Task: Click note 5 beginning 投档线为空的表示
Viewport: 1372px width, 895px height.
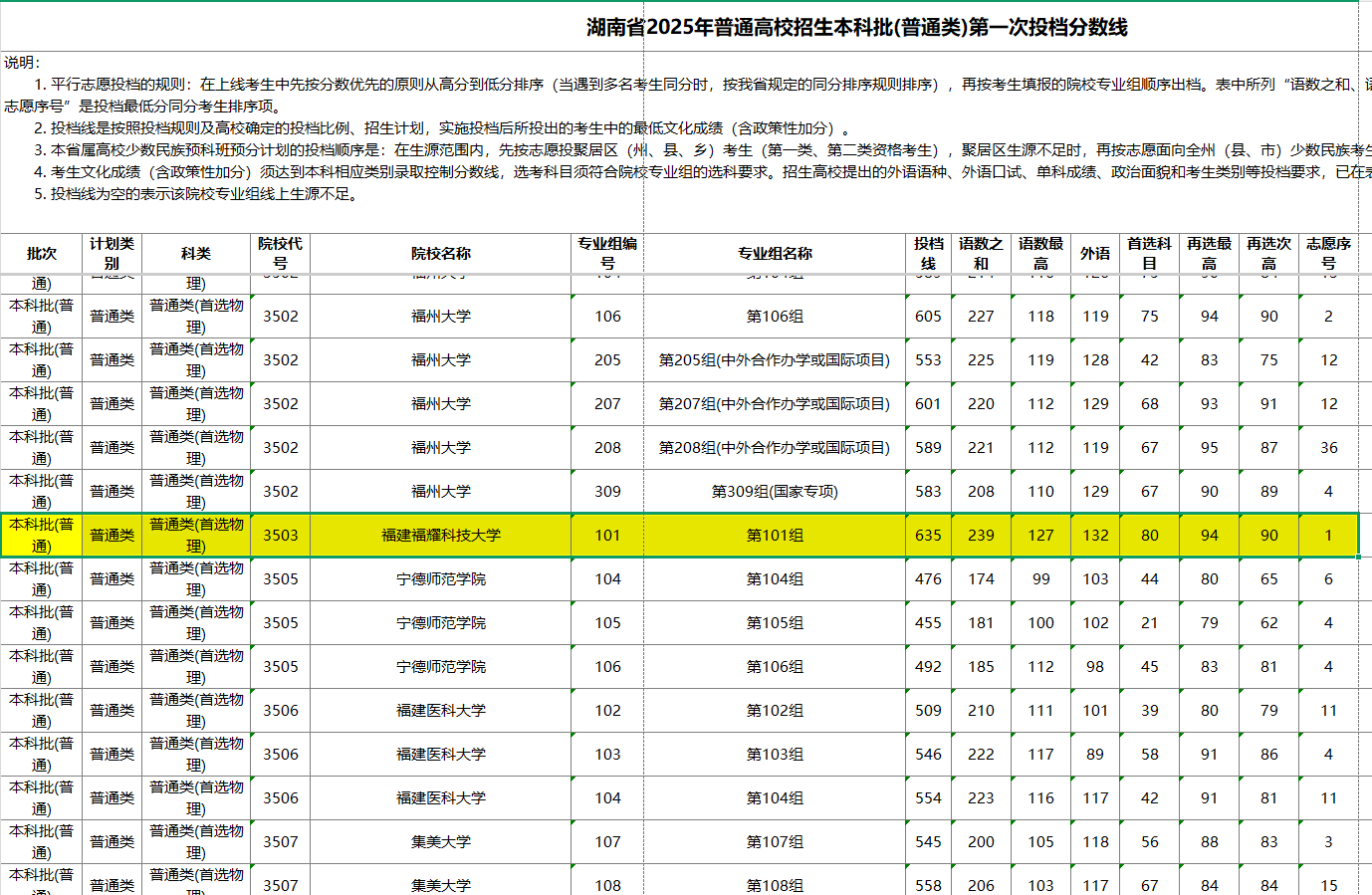Action: click(197, 194)
